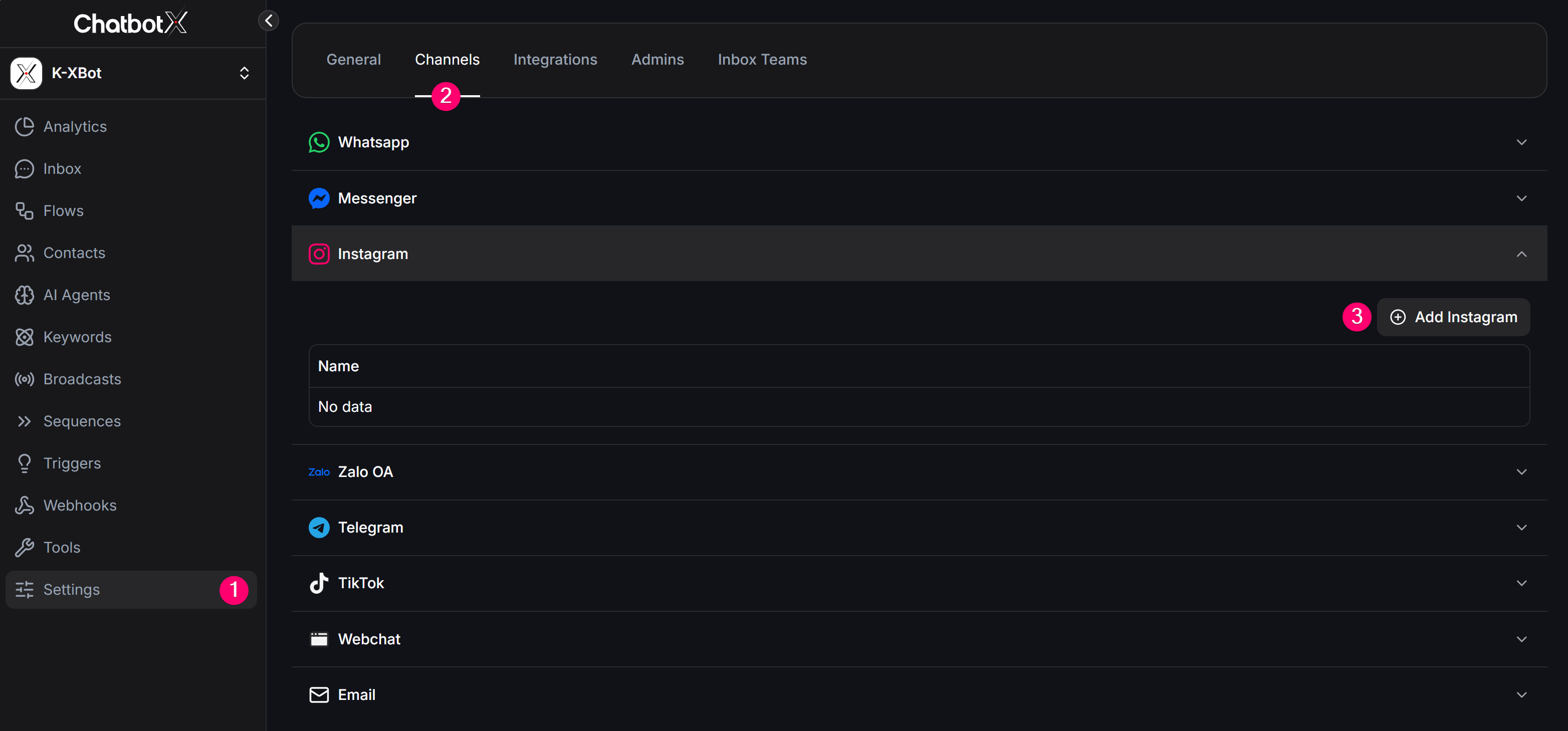Viewport: 1568px width, 731px height.
Task: Open the Admins tab
Action: 657,60
